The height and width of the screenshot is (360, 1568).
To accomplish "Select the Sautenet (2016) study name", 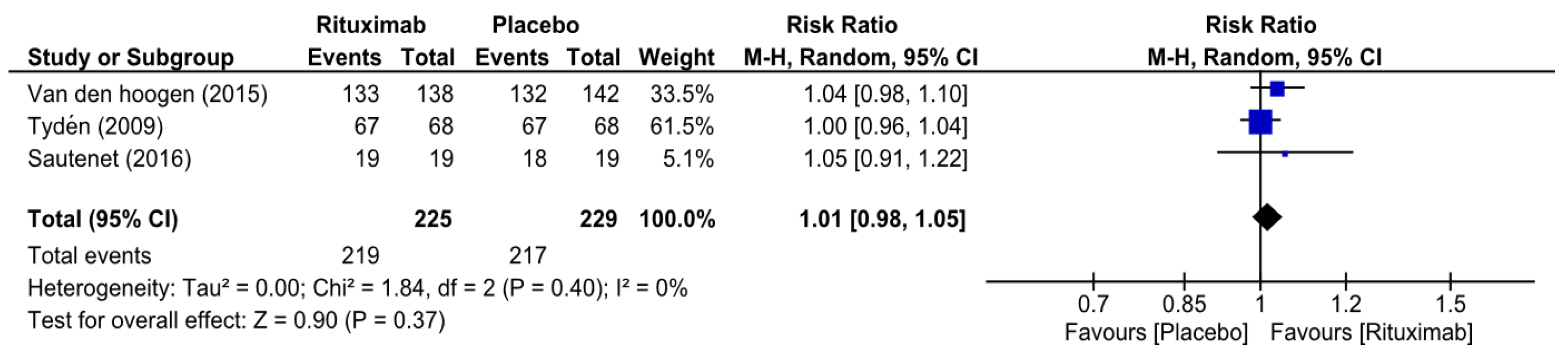I will tap(110, 159).
